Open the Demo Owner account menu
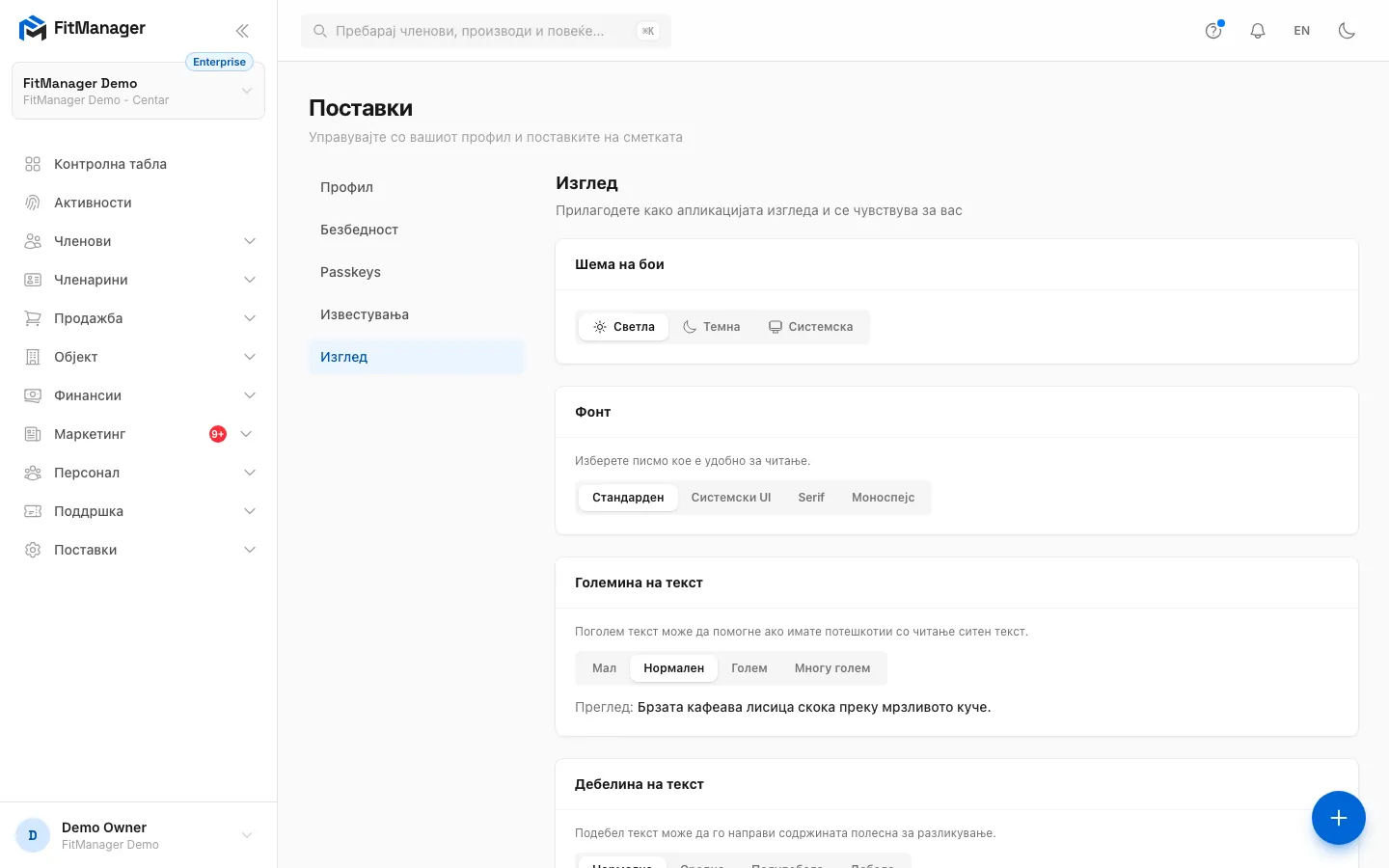This screenshot has height=868, width=1389. [x=138, y=835]
